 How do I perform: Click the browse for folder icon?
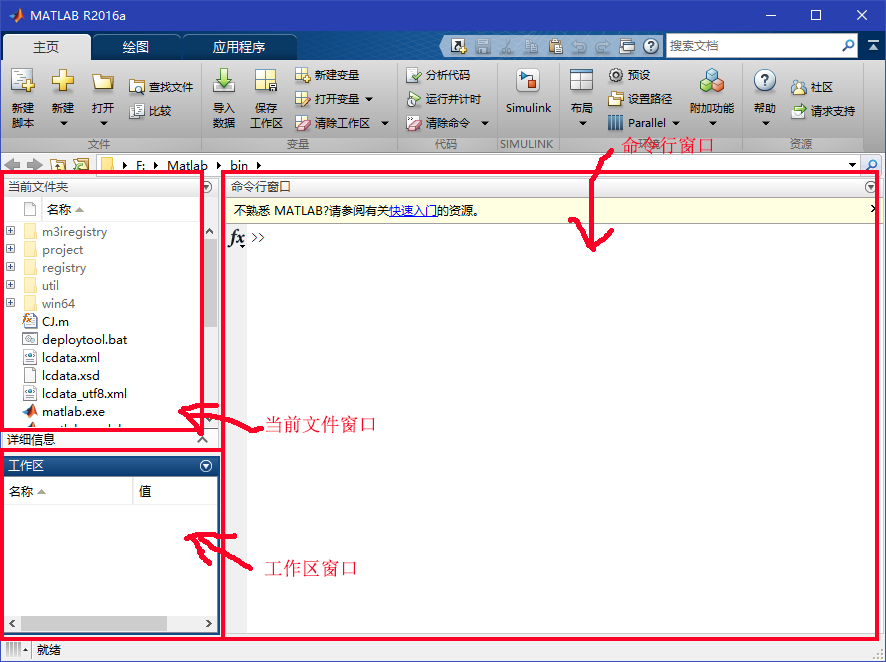81,165
